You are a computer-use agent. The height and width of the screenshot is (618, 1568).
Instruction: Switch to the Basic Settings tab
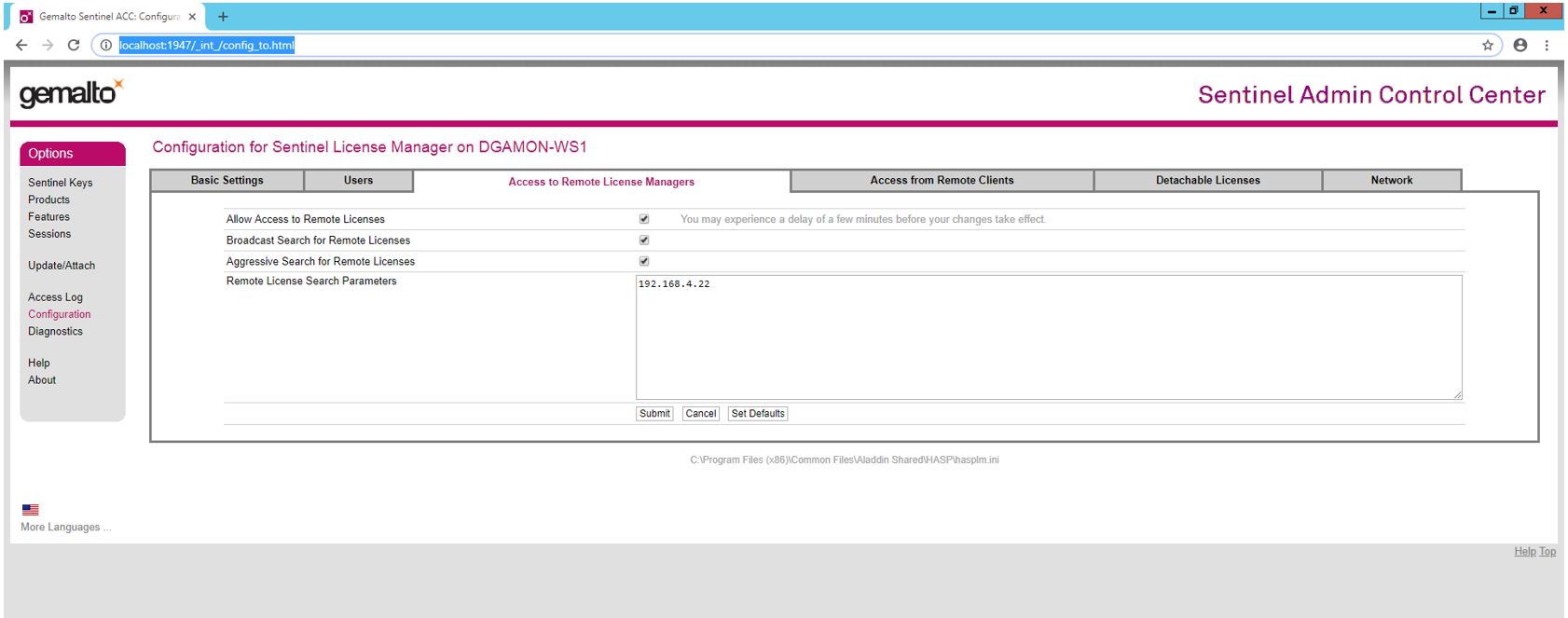click(227, 181)
